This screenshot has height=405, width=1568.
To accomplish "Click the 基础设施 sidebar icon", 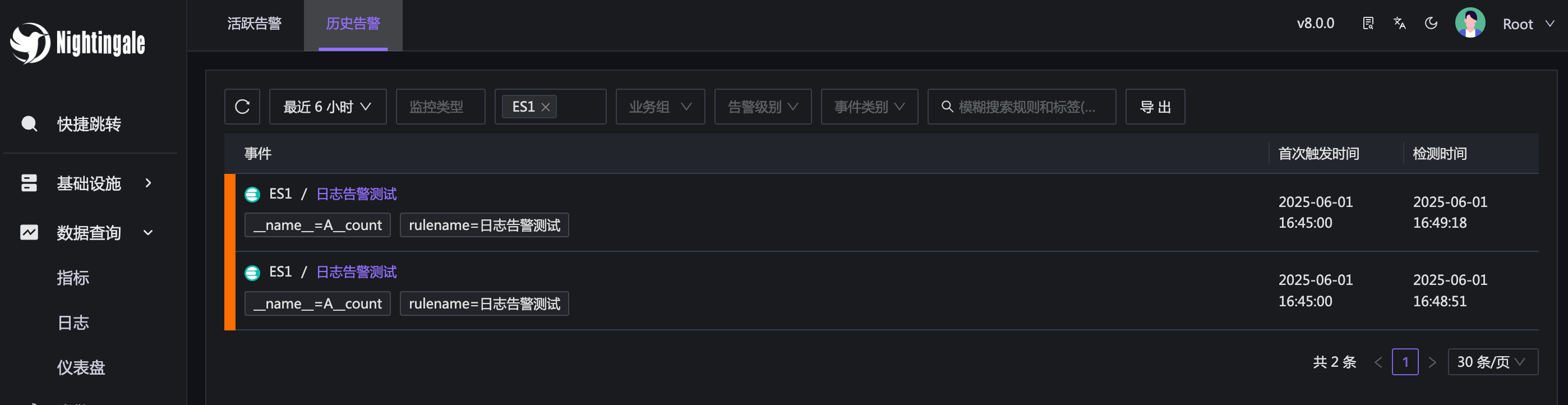I will click(29, 183).
